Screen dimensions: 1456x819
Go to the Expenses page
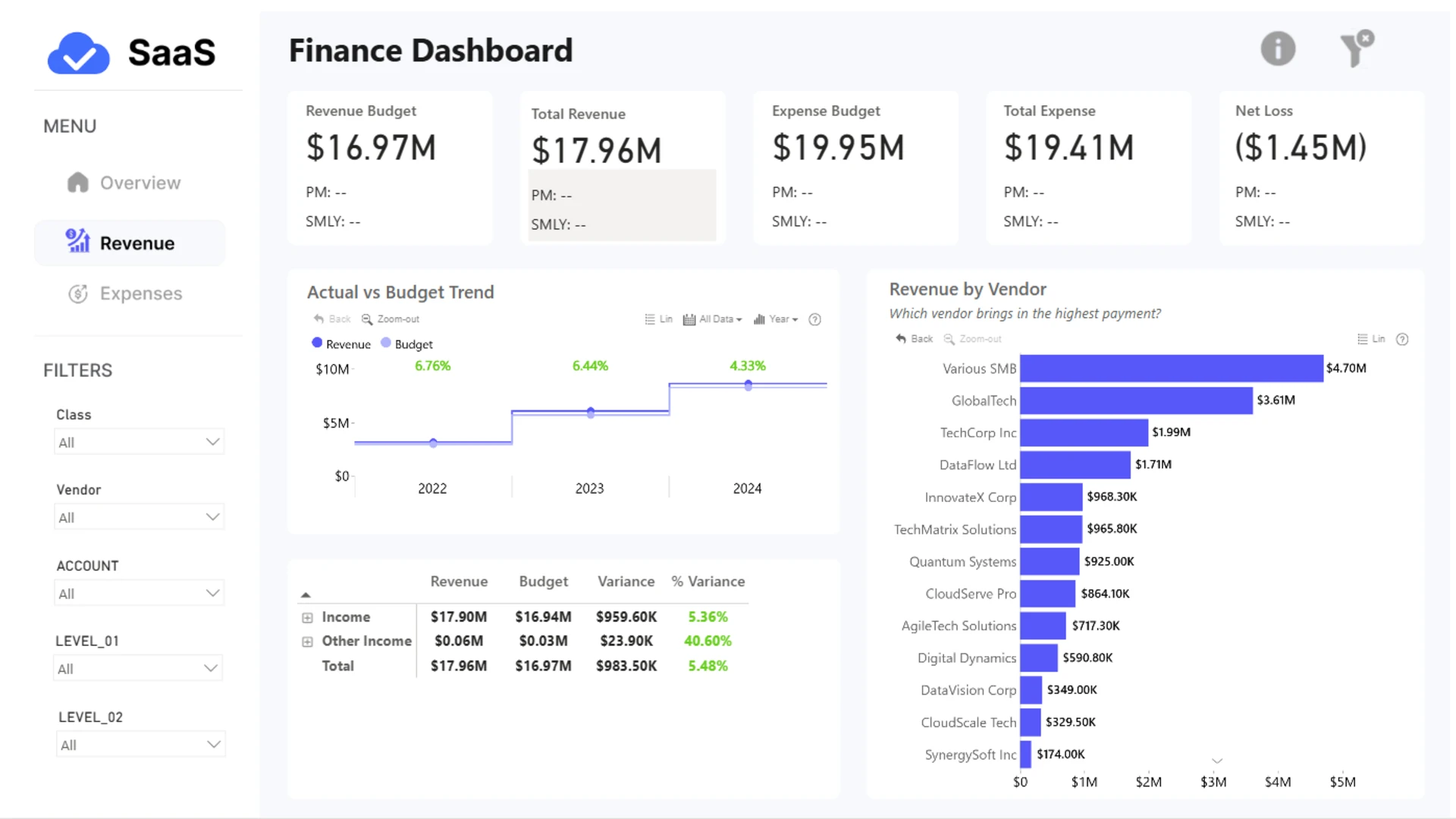pyautogui.click(x=130, y=293)
